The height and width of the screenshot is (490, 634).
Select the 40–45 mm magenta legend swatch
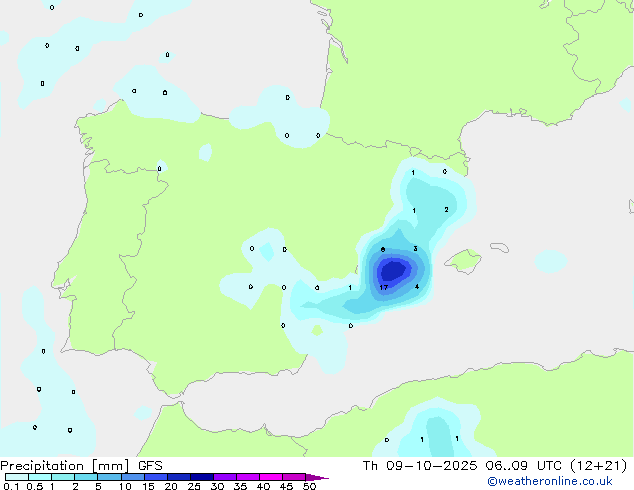click(271, 477)
